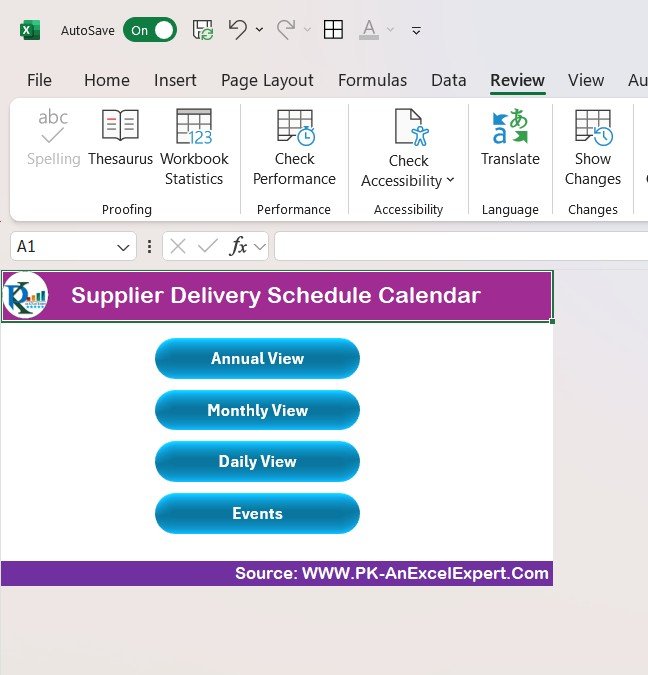Open the Redo history dropdown
This screenshot has height=675, width=648.
point(307,30)
